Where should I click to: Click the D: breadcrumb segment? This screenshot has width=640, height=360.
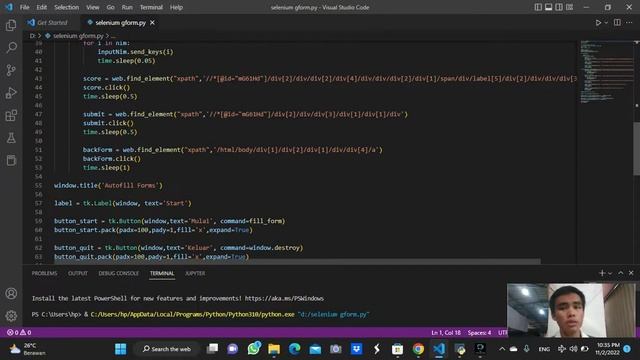[32, 36]
